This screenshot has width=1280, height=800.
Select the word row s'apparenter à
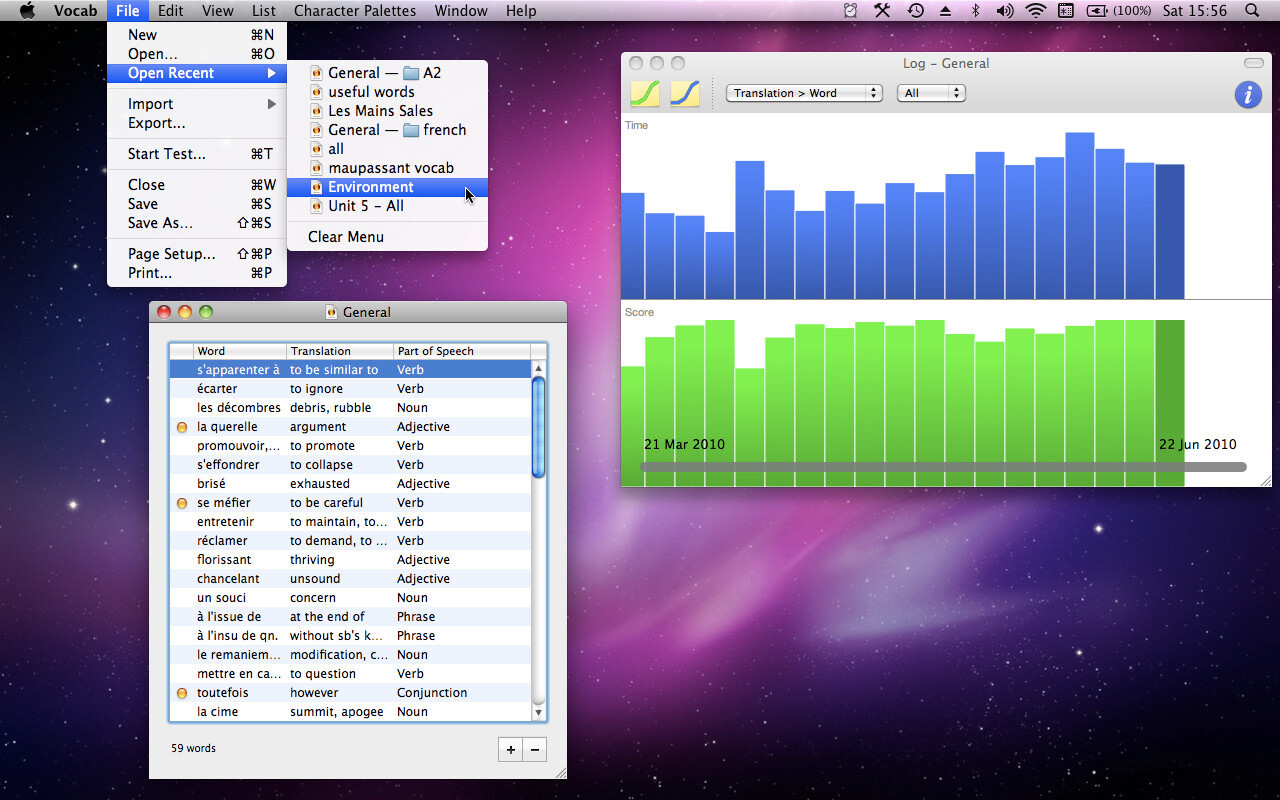350,370
